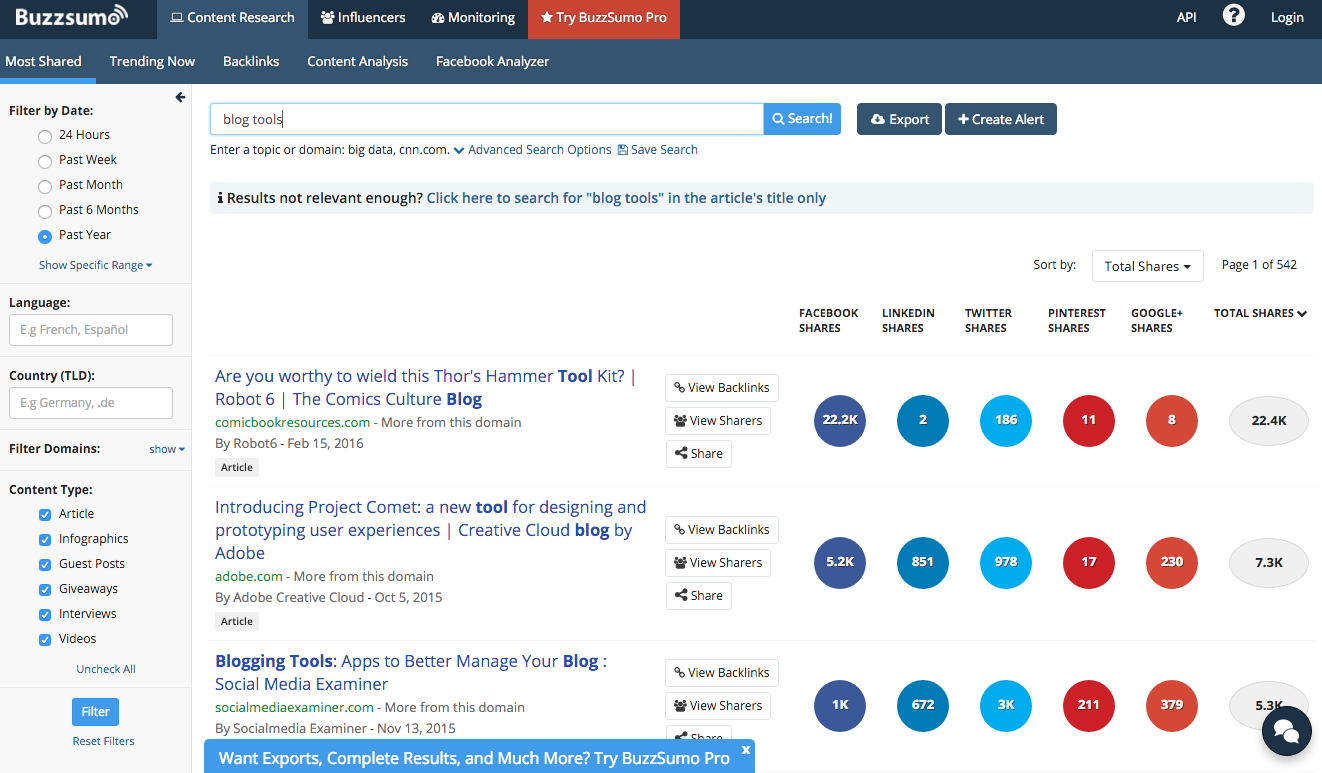The height and width of the screenshot is (773, 1322).
Task: Switch to Trending Now tab
Action: click(x=152, y=61)
